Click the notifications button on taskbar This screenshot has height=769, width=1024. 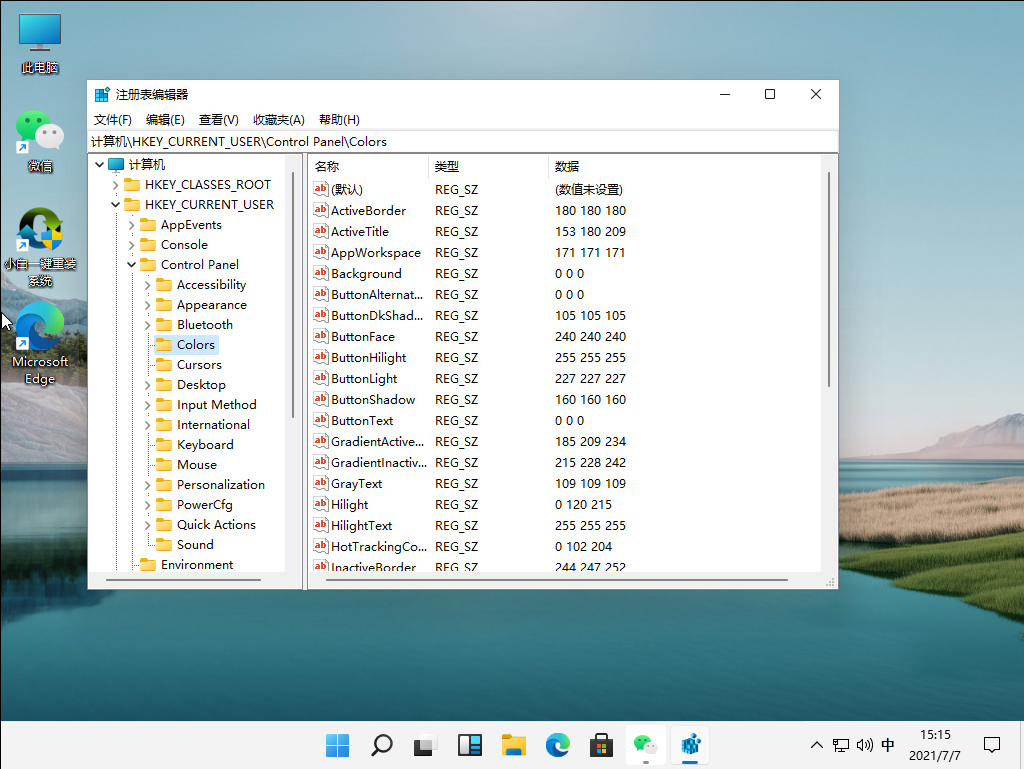click(991, 745)
